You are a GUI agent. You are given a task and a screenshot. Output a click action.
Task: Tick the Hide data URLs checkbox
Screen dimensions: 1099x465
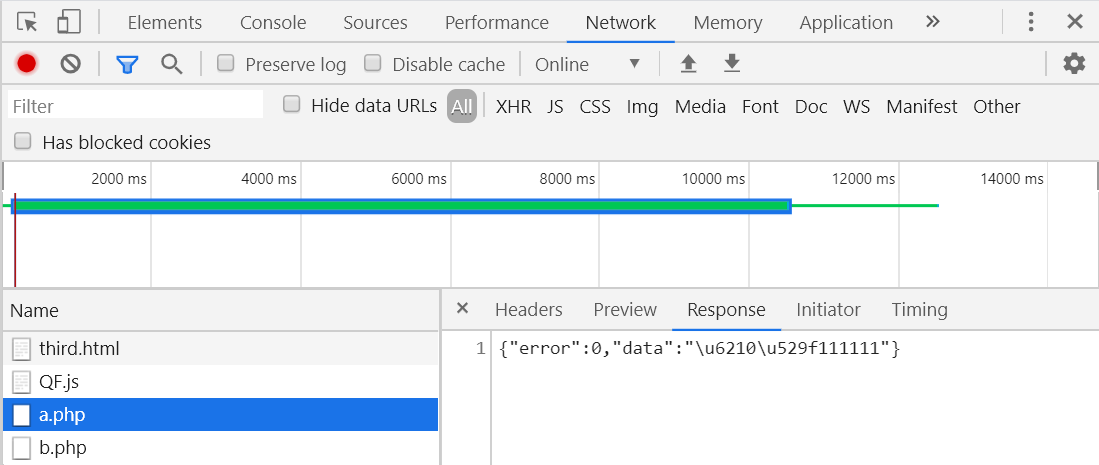point(292,105)
